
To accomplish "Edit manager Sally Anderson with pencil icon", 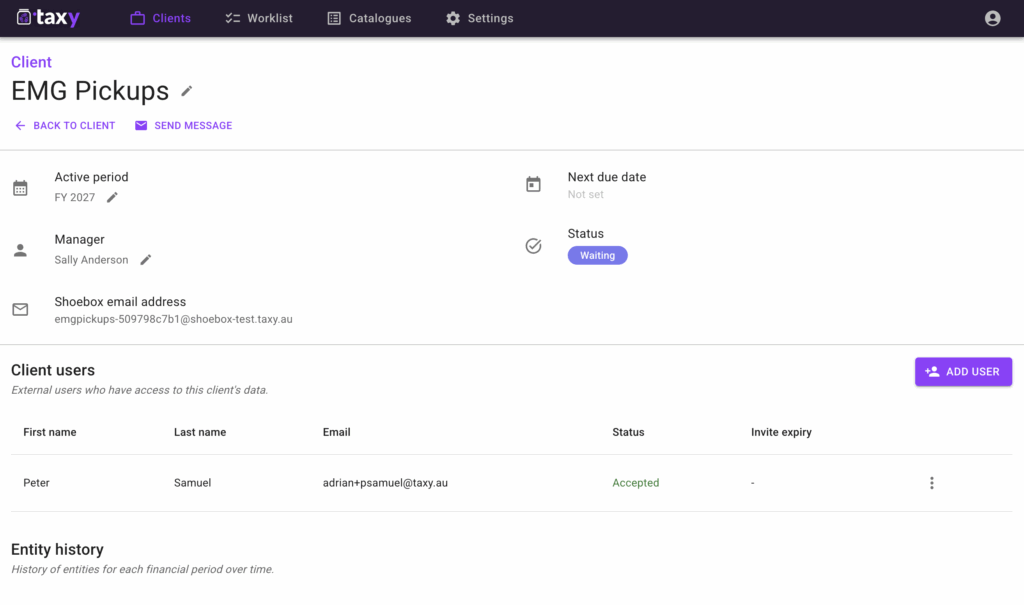I will (146, 260).
